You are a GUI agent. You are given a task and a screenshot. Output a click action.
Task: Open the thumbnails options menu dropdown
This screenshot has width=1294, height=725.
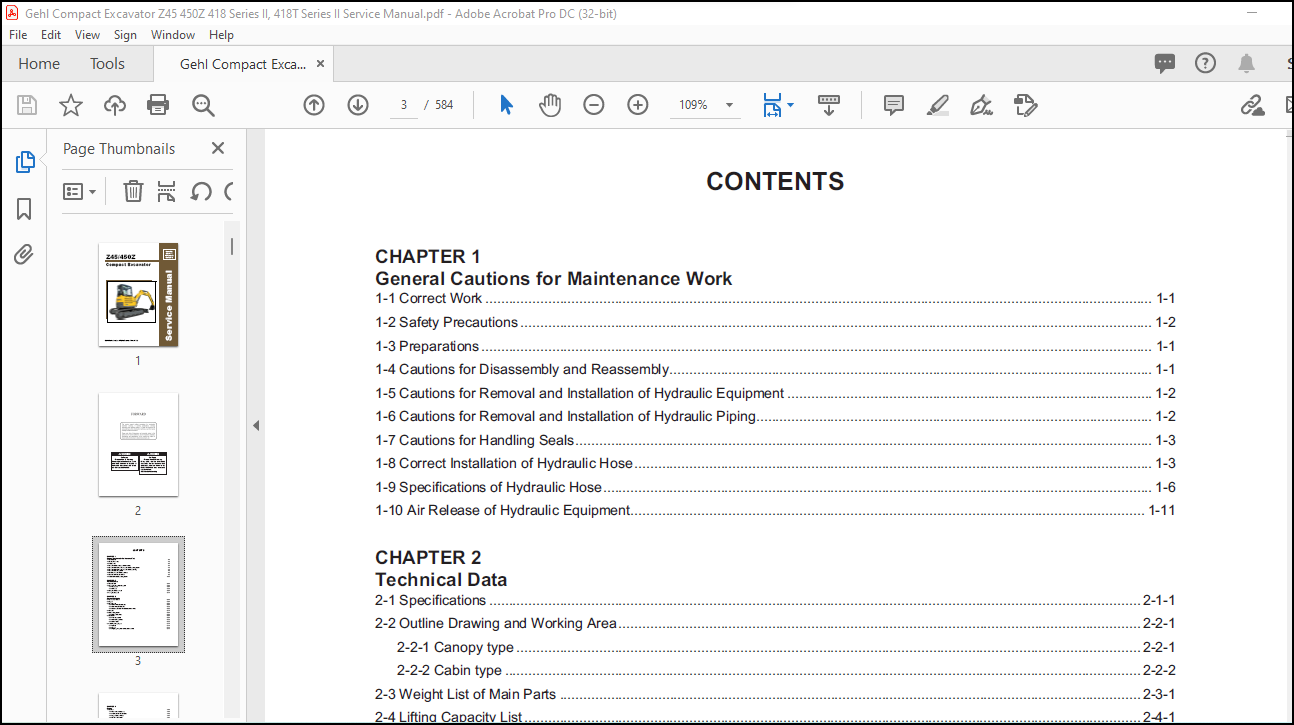pos(80,191)
